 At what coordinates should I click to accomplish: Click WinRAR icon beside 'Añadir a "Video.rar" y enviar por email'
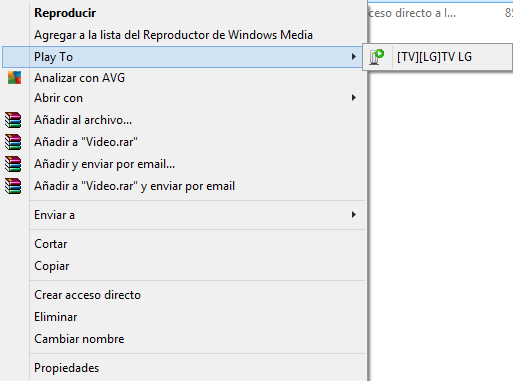pyautogui.click(x=13, y=186)
